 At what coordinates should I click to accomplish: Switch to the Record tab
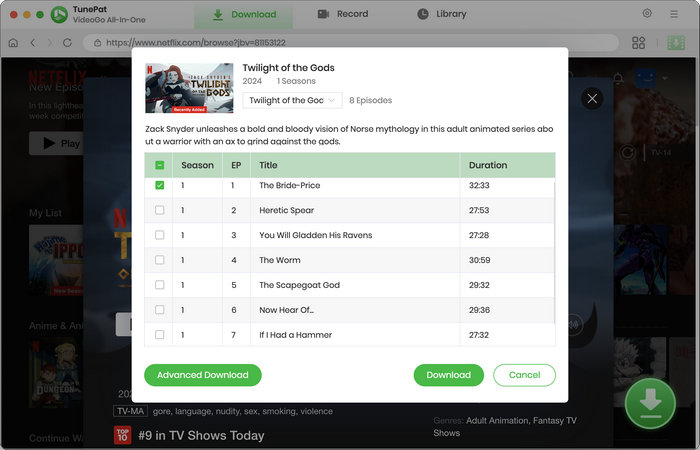(343, 14)
